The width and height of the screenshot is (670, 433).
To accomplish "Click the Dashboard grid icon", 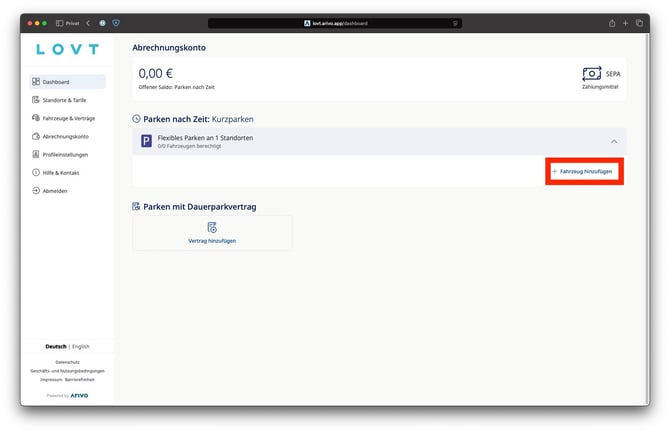I will tap(36, 82).
